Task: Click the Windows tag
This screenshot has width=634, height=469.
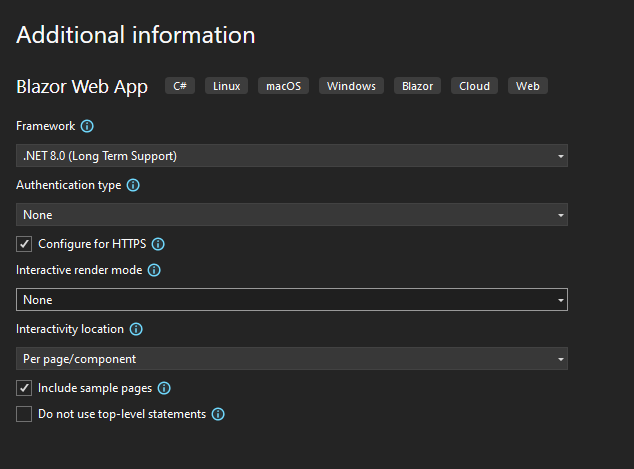Action: (x=351, y=86)
